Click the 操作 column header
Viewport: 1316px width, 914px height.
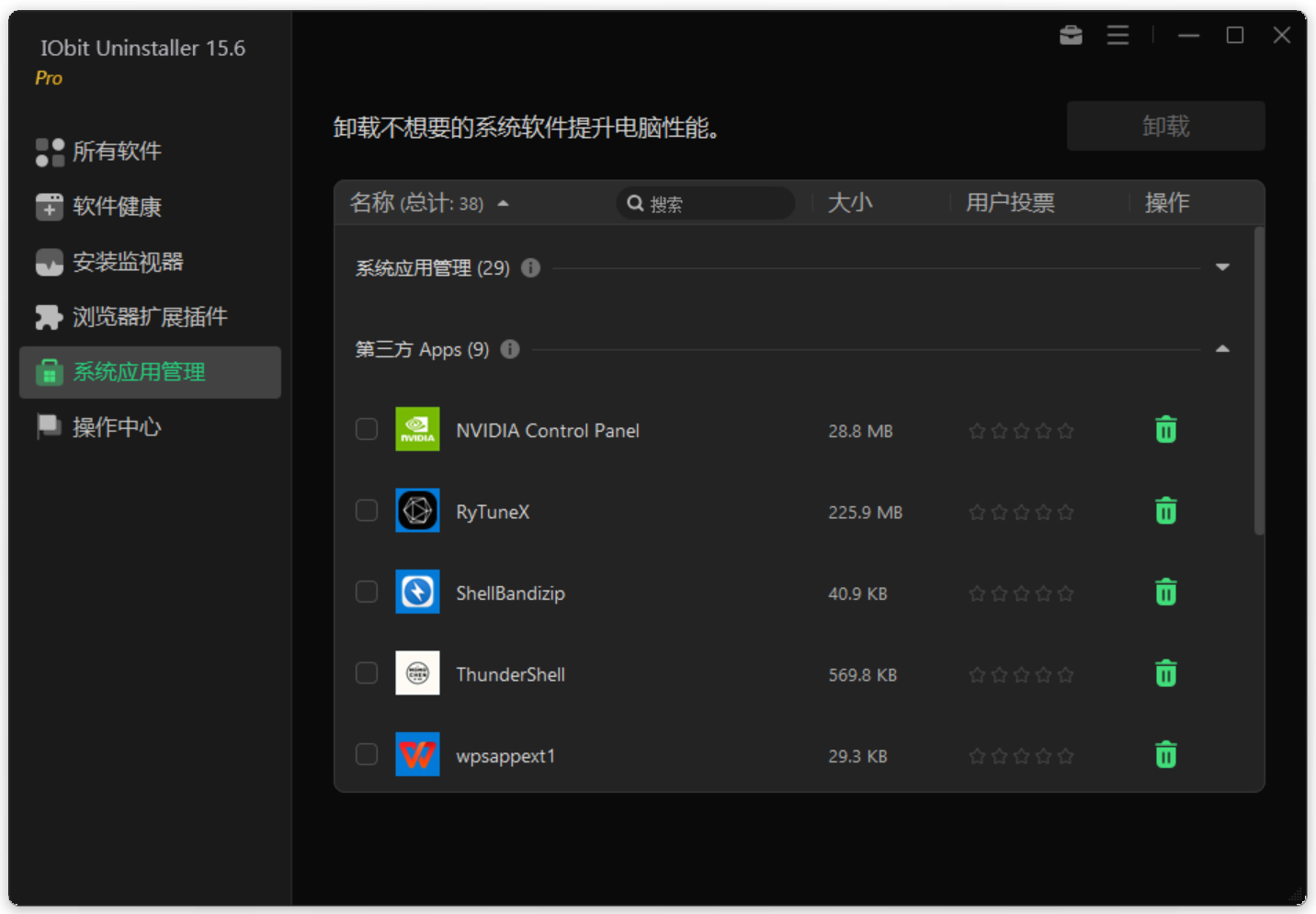pos(1167,203)
